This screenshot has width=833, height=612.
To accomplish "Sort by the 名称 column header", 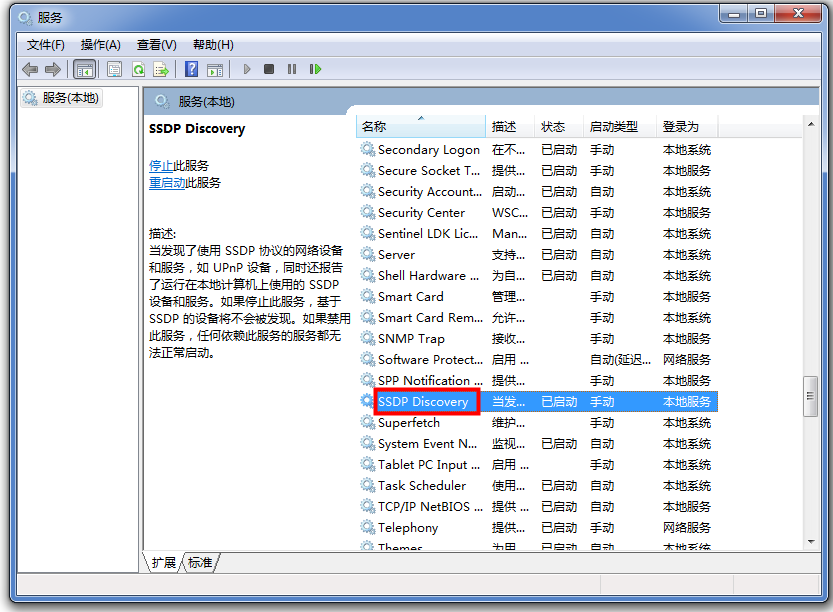I will click(x=420, y=126).
